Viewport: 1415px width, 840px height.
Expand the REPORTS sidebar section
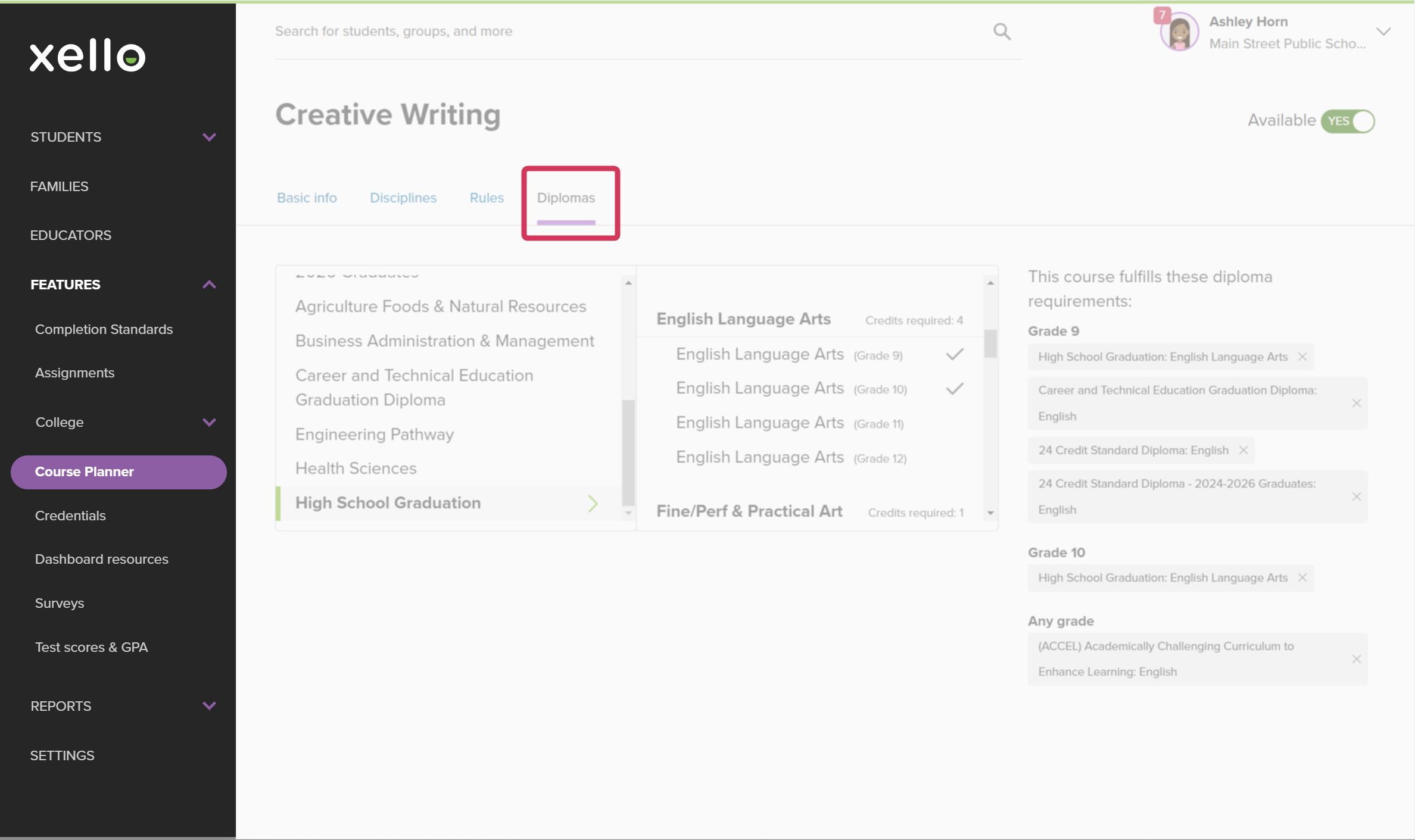coord(209,706)
